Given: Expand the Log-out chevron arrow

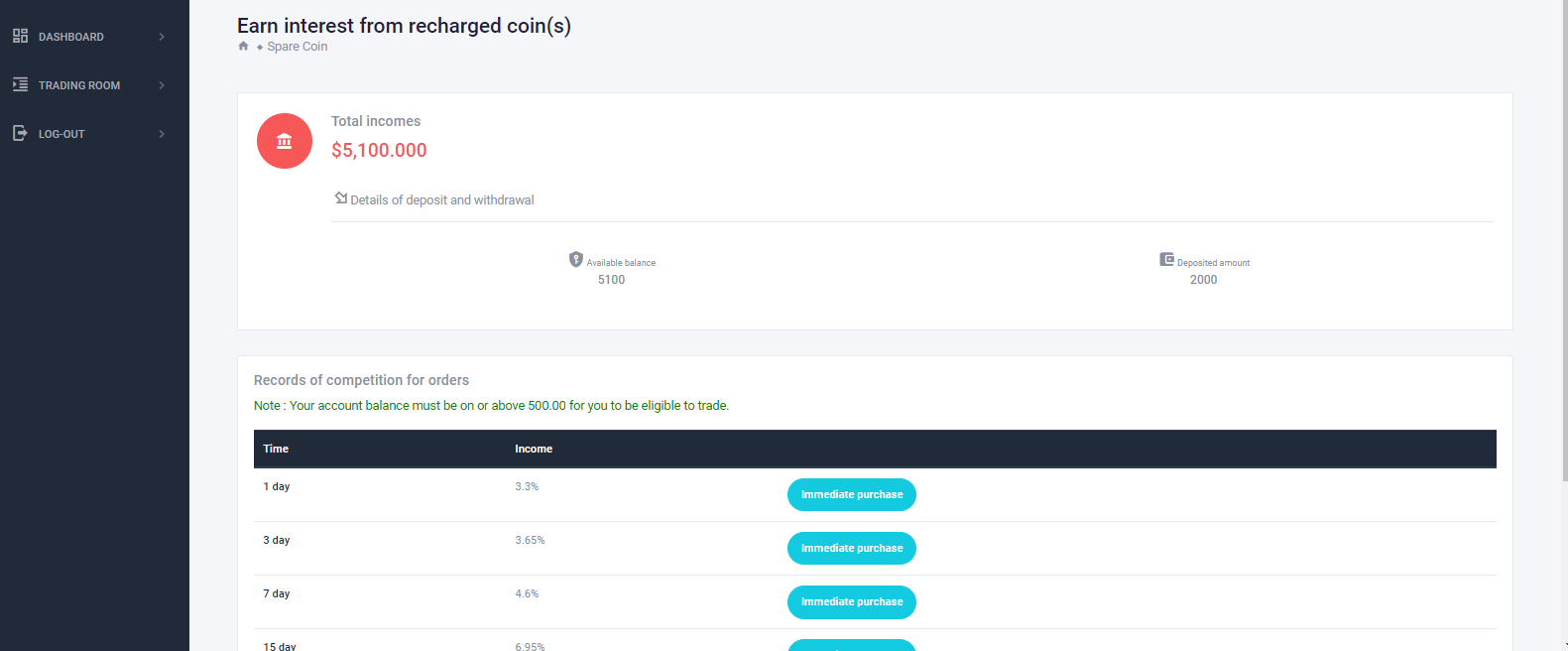Looking at the screenshot, I should pos(162,134).
